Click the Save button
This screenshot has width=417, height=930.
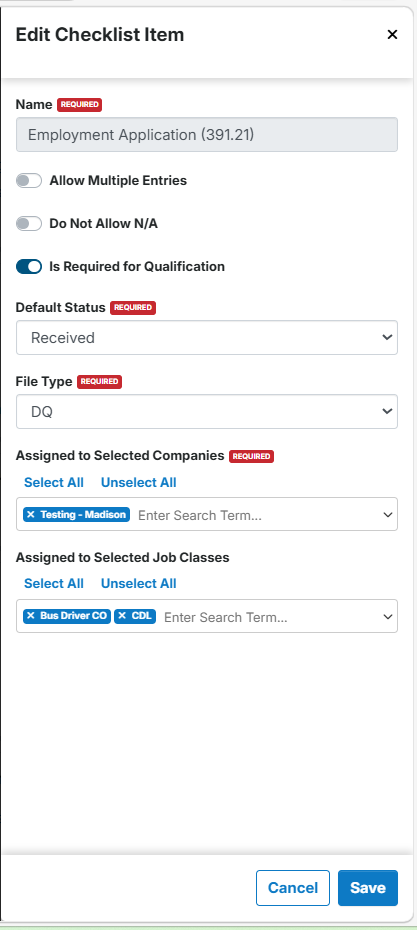pyautogui.click(x=368, y=888)
